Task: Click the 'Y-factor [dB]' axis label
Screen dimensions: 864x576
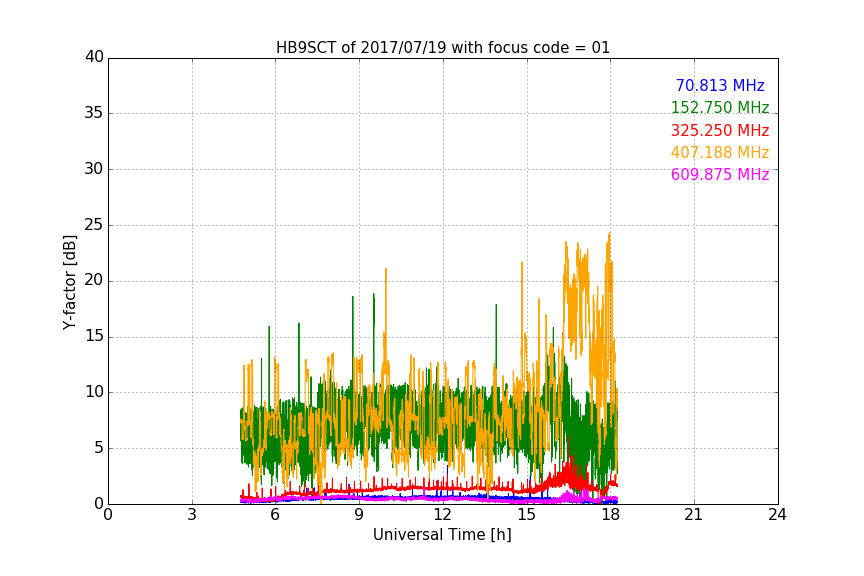Action: 69,282
